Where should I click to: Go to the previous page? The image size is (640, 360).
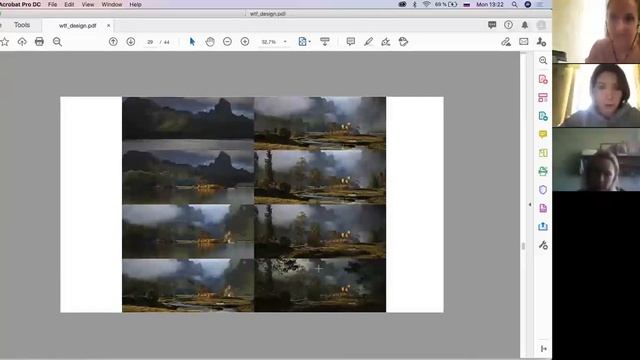pos(113,42)
